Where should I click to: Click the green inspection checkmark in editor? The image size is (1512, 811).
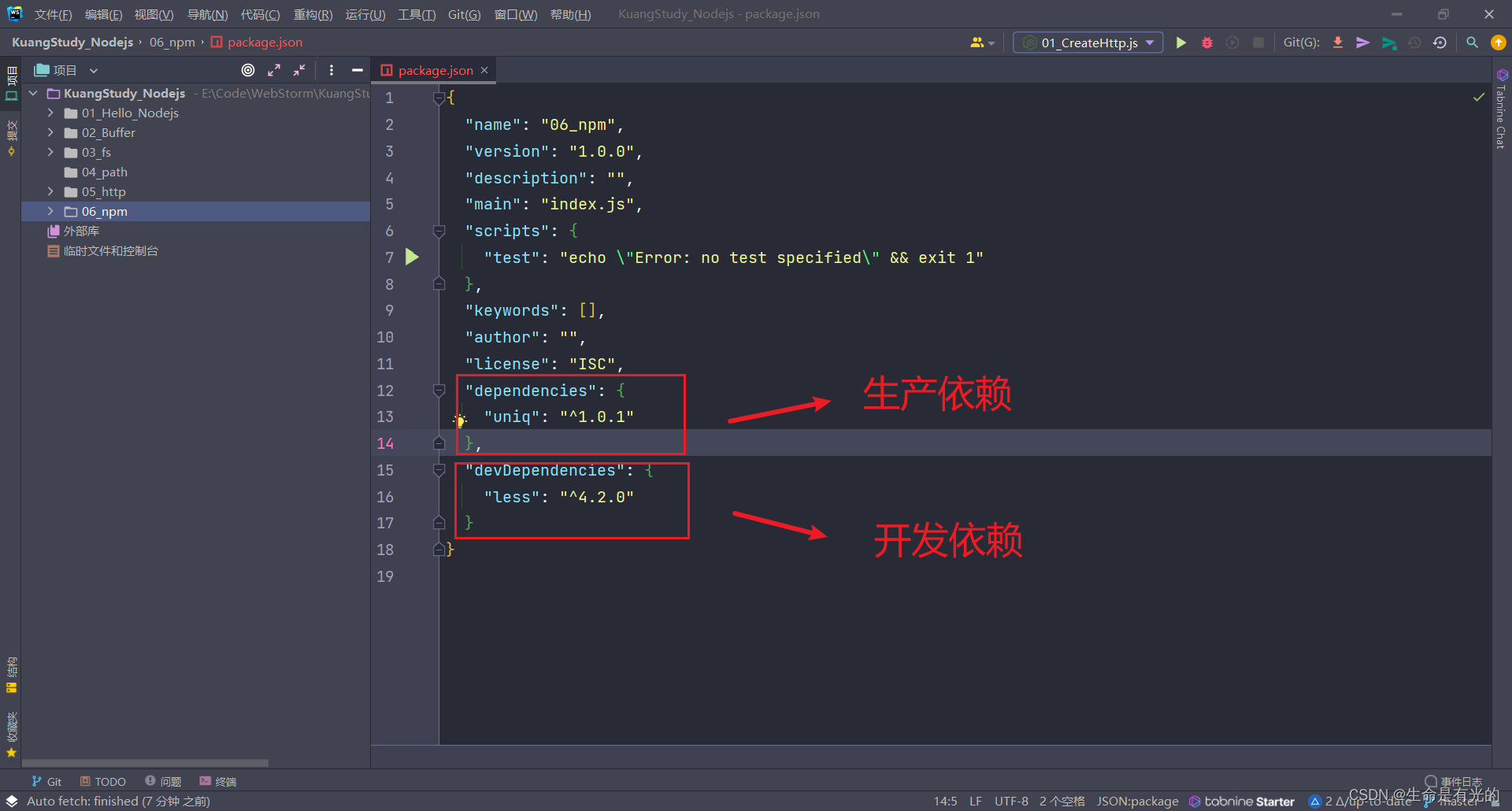1479,97
